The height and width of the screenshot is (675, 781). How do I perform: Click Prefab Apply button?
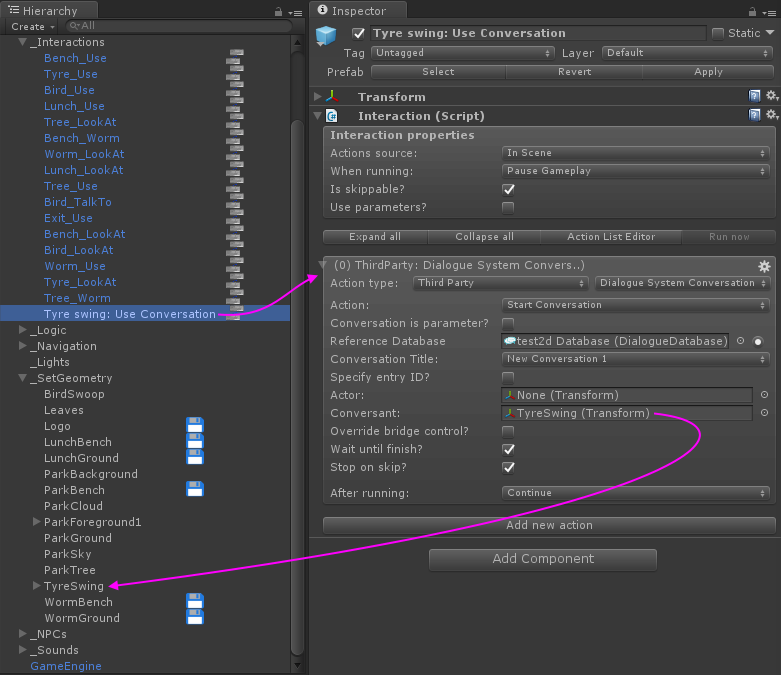click(x=708, y=72)
